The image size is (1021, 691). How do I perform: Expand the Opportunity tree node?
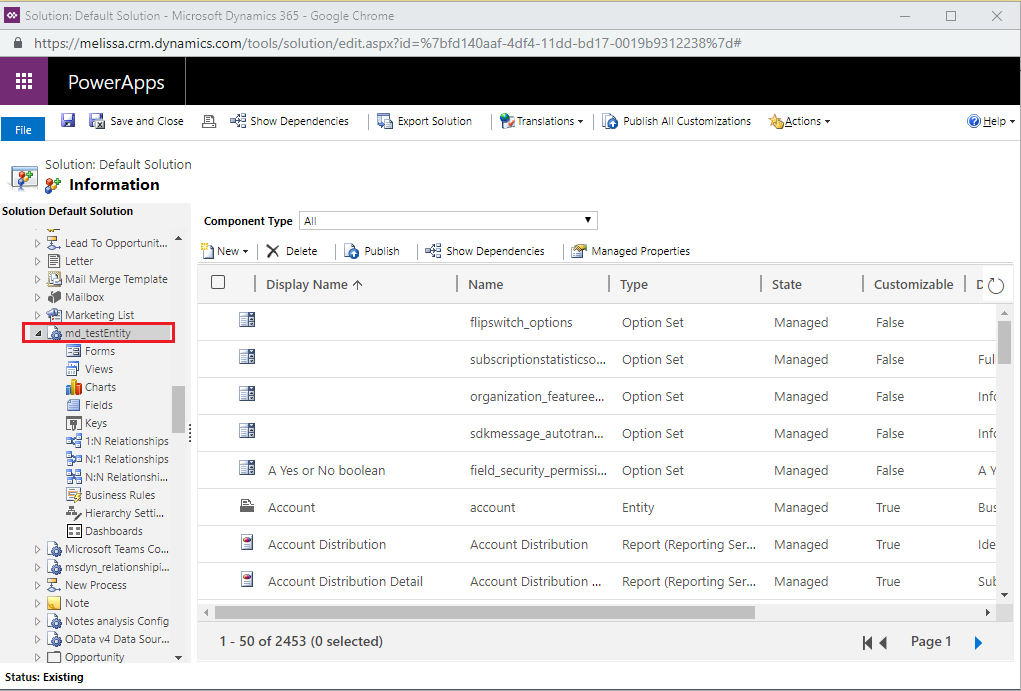(37, 657)
